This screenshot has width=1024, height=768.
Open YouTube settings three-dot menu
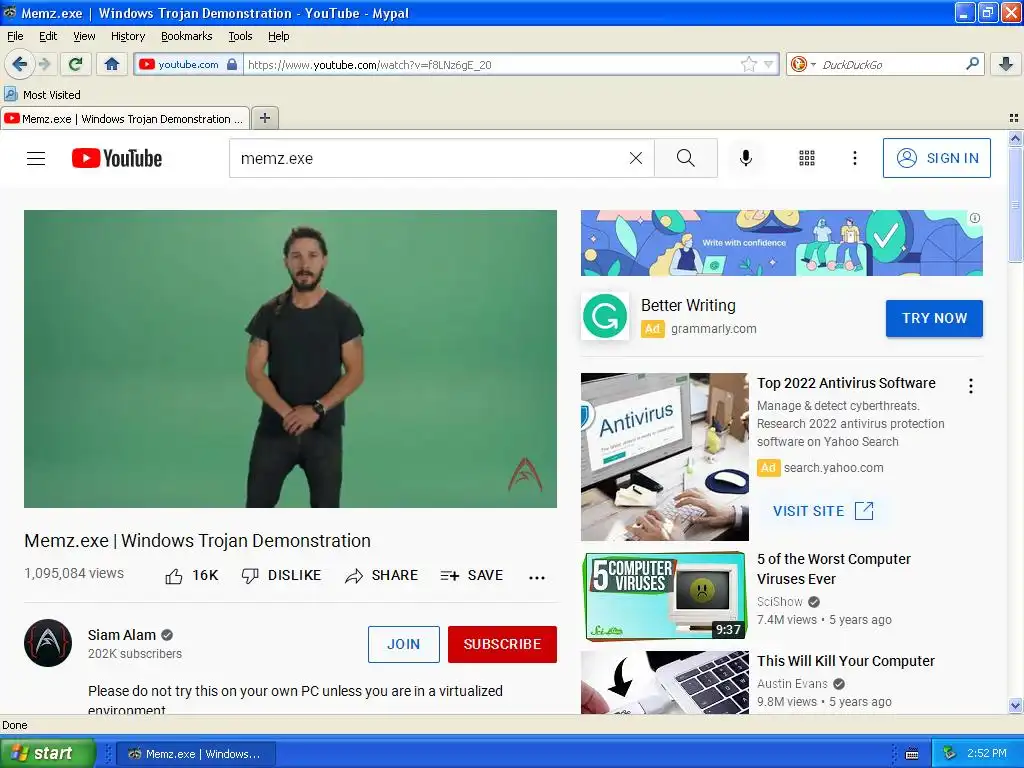(x=855, y=158)
